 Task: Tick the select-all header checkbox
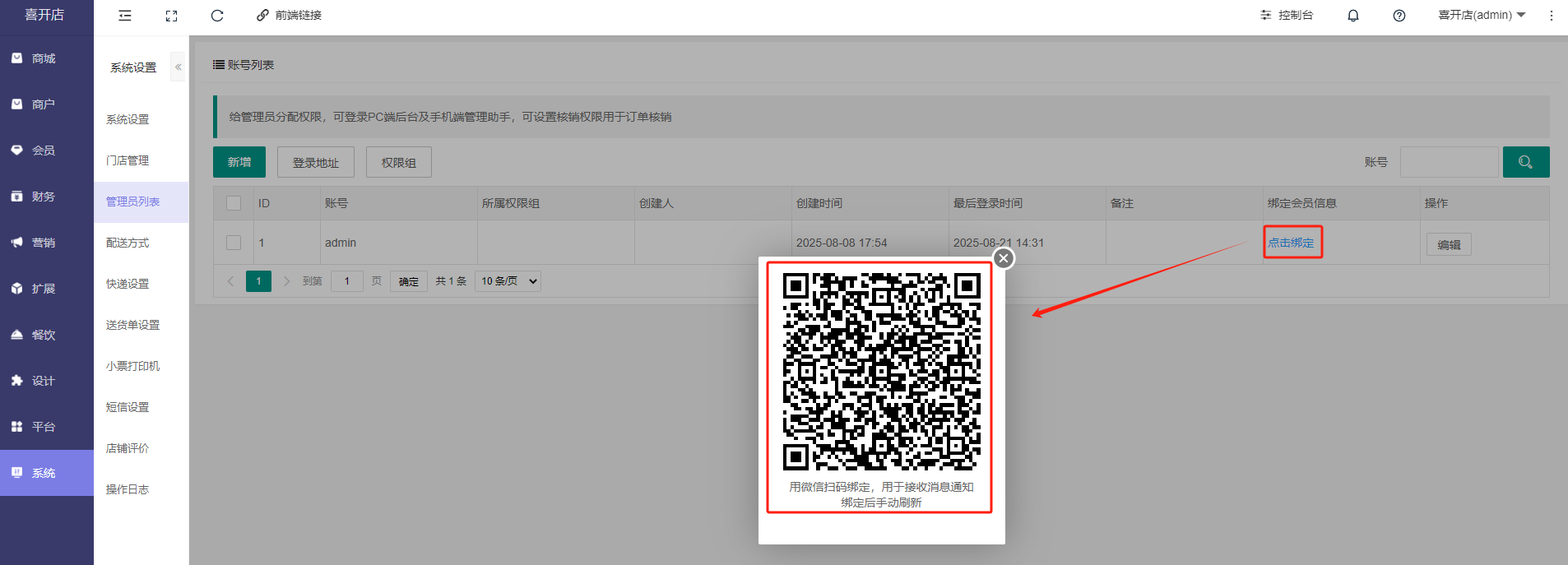tap(234, 203)
